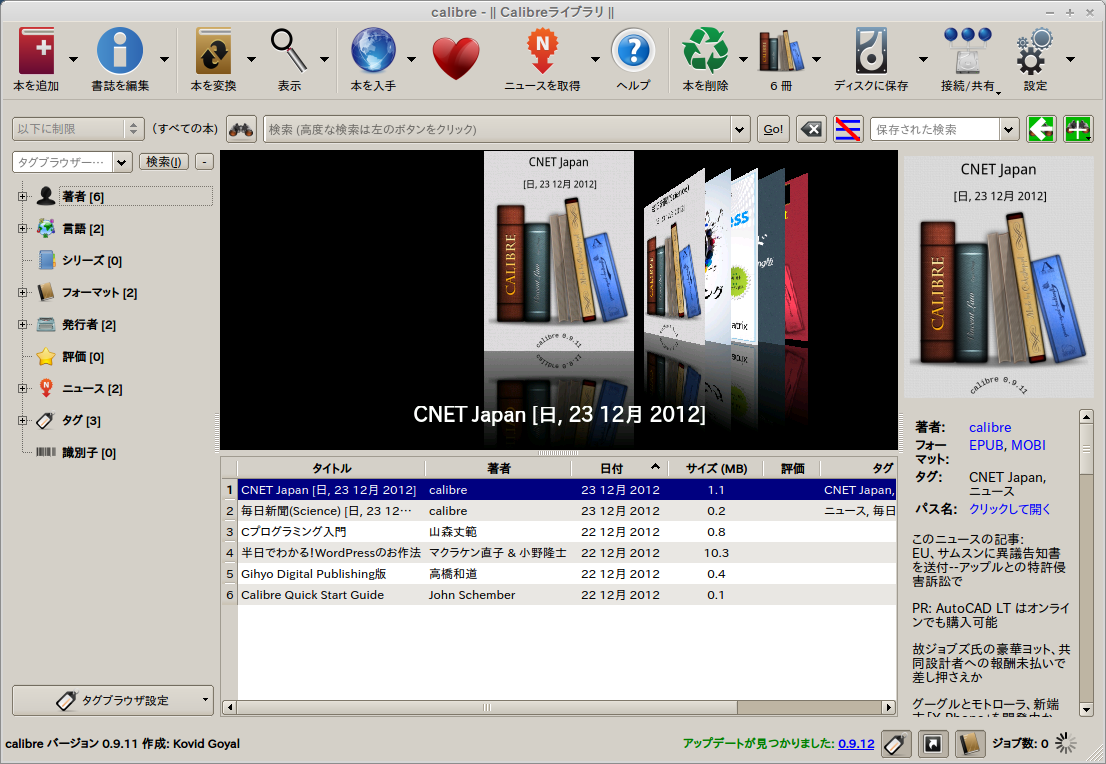Click the ディスクに保存 save to disk icon
Screen dimensions: 1106x764
pyautogui.click(x=871, y=51)
